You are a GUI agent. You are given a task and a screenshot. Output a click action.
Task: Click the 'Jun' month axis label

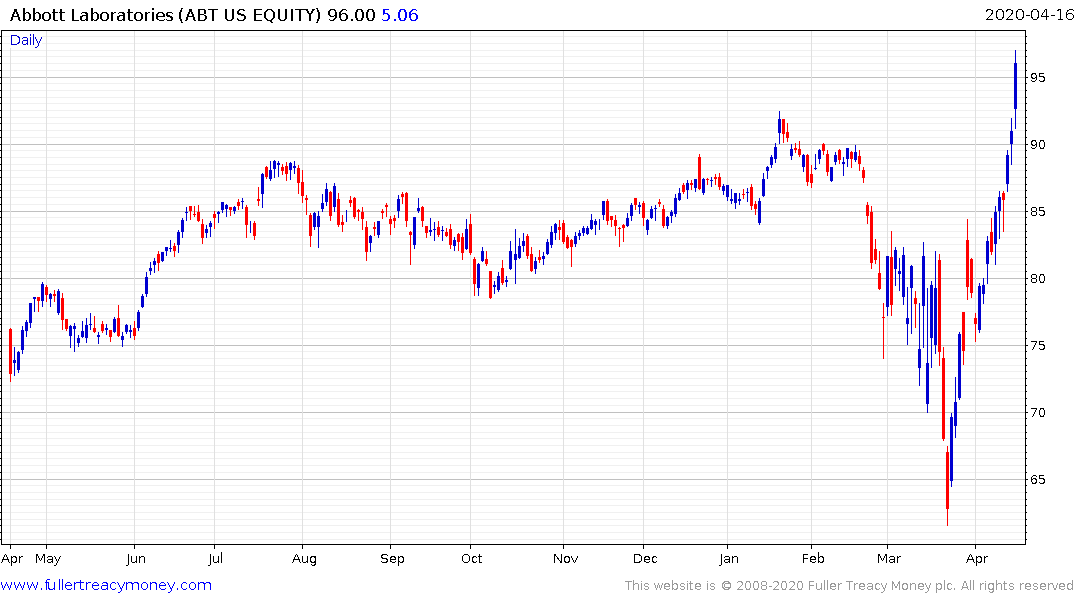click(x=136, y=559)
